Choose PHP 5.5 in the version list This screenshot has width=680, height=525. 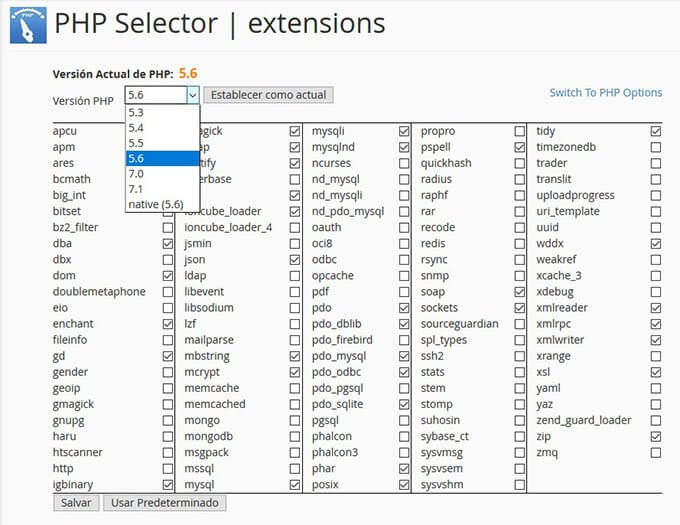click(x=163, y=143)
